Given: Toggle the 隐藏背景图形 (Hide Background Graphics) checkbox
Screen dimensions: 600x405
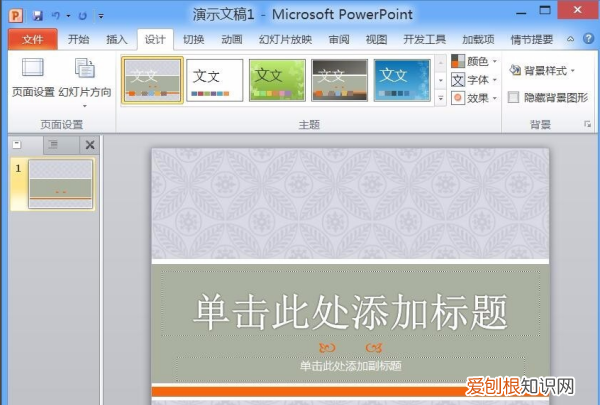Looking at the screenshot, I should pos(514,97).
